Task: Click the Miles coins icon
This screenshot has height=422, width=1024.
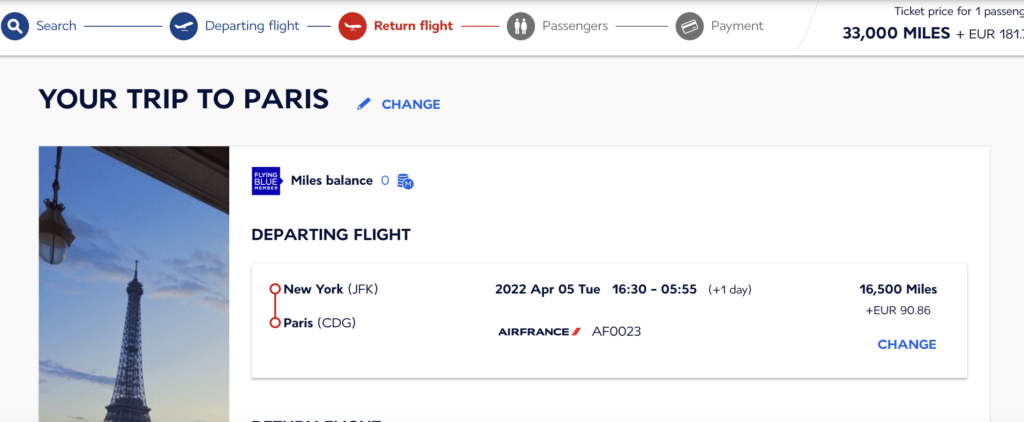Action: click(x=406, y=182)
